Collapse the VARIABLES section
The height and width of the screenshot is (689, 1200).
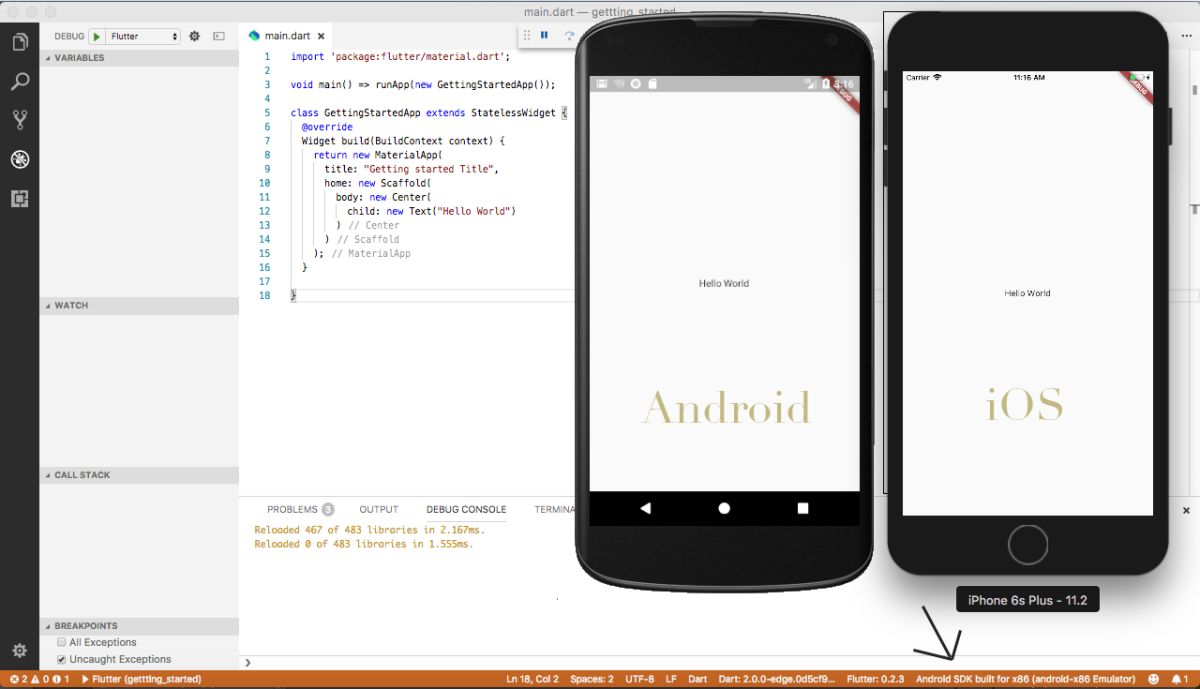[139, 58]
